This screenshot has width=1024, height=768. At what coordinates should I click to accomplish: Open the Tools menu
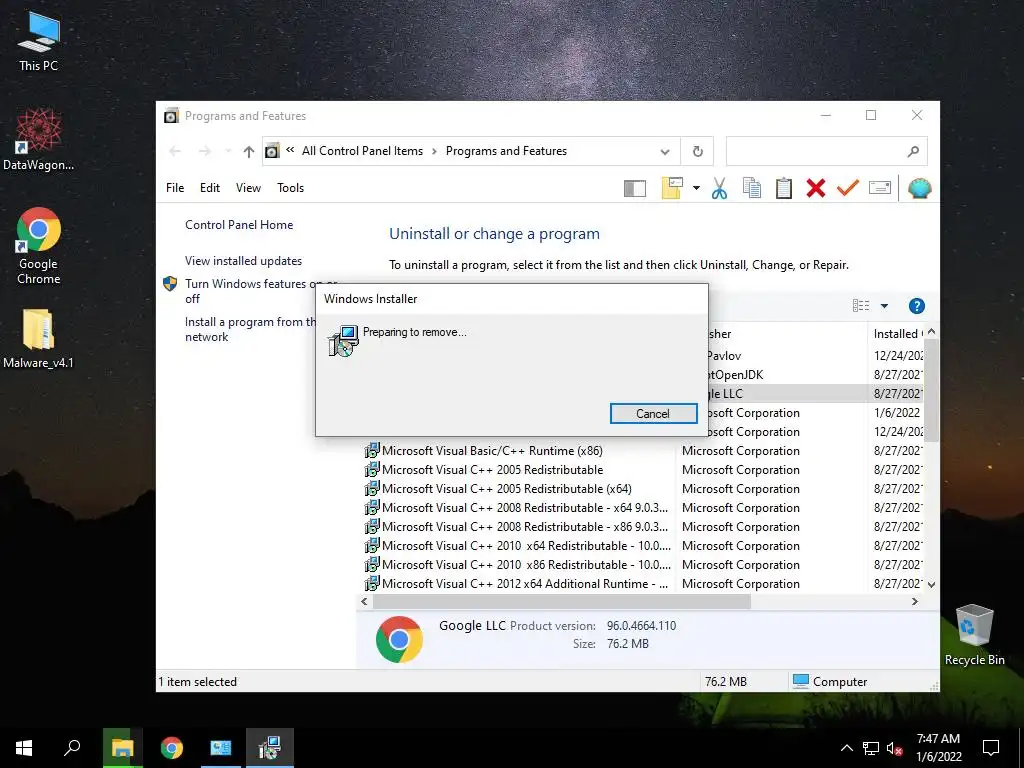291,188
